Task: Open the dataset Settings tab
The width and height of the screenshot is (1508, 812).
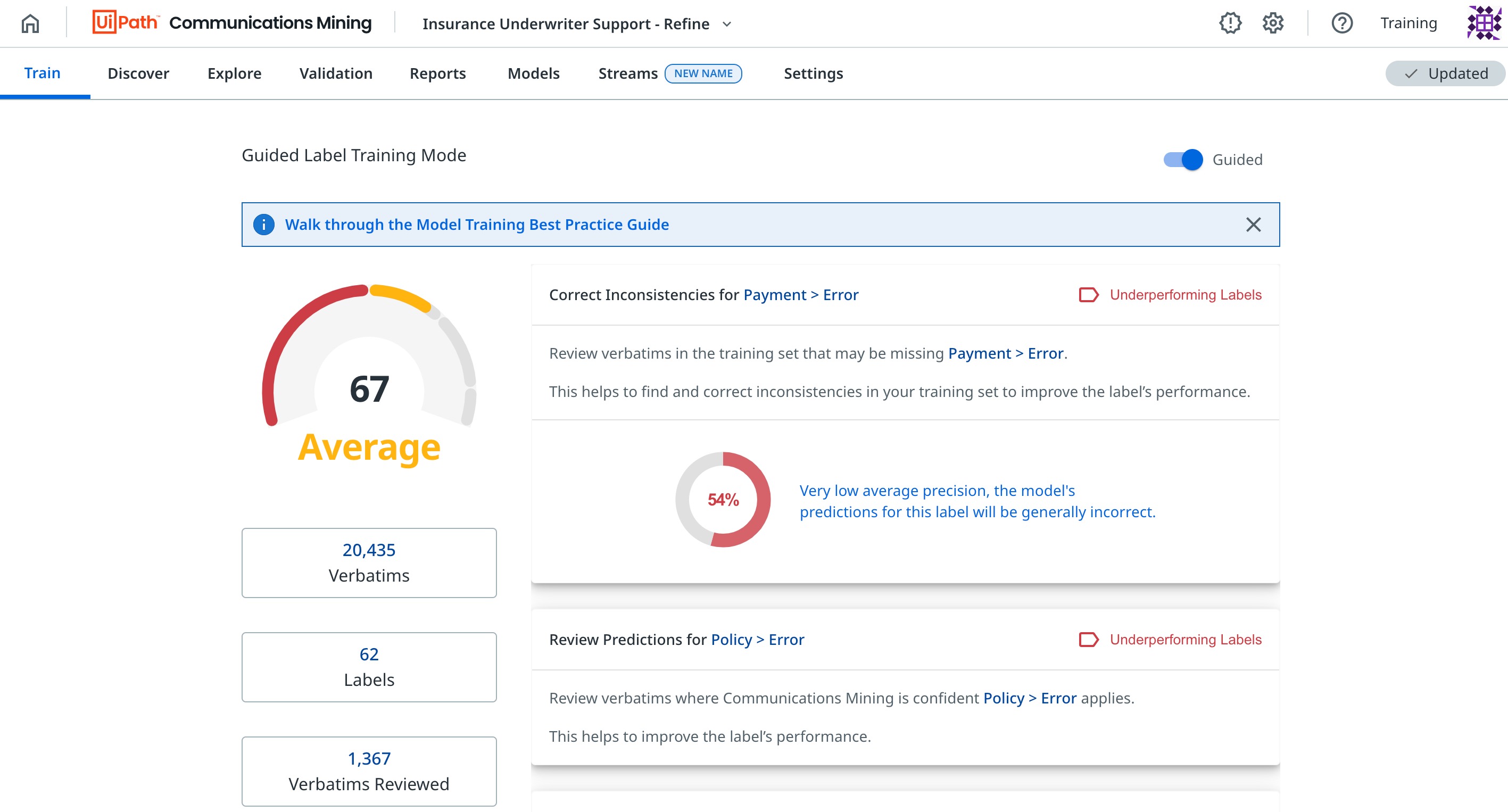Action: click(x=813, y=73)
